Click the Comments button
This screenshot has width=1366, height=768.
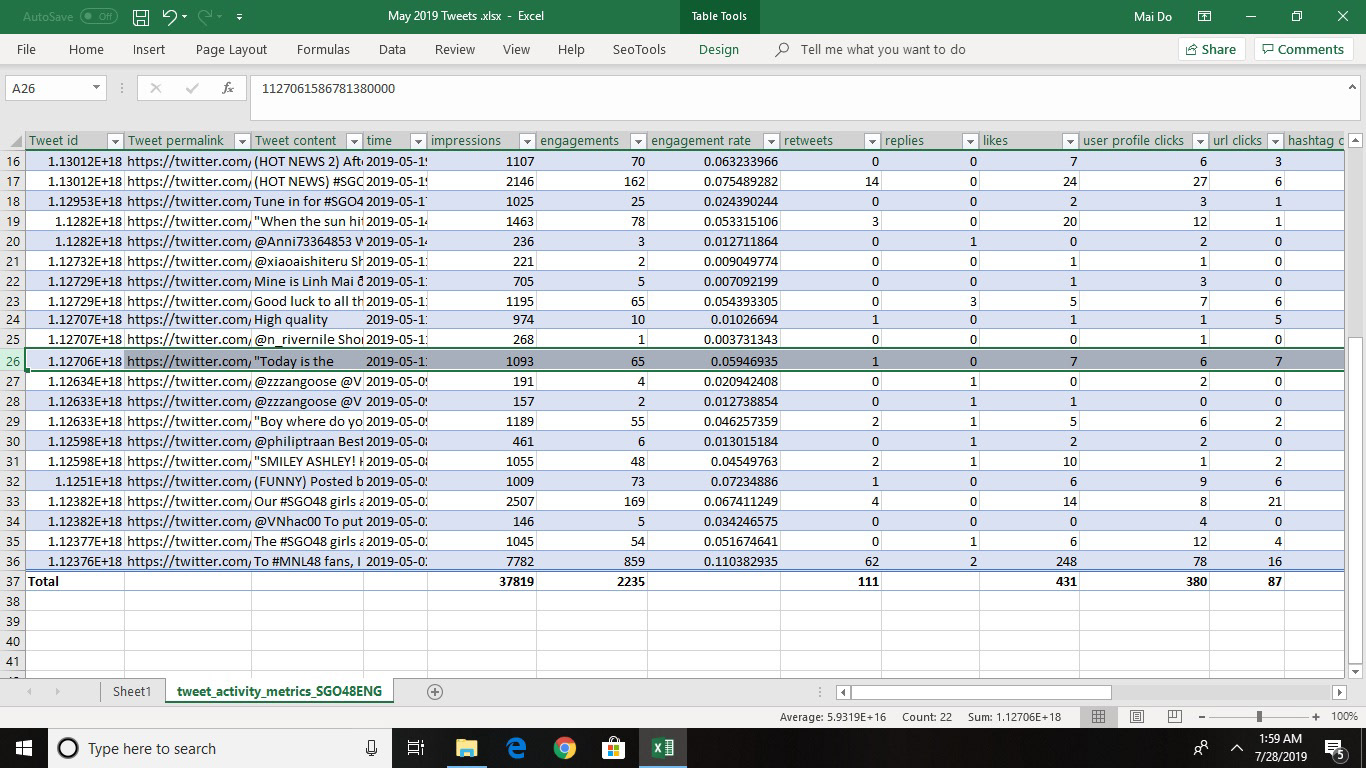1303,49
